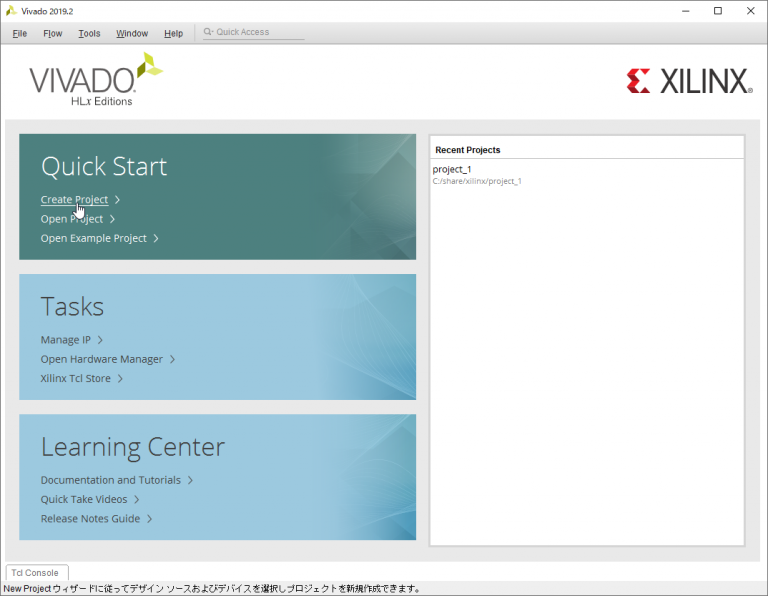The height and width of the screenshot is (596, 768).
Task: Open Quick Take Videos
Action: pos(84,499)
